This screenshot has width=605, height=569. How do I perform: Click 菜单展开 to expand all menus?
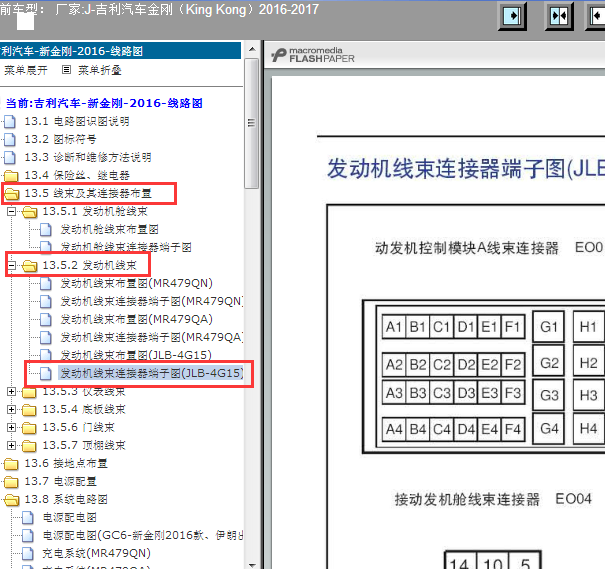point(25,70)
